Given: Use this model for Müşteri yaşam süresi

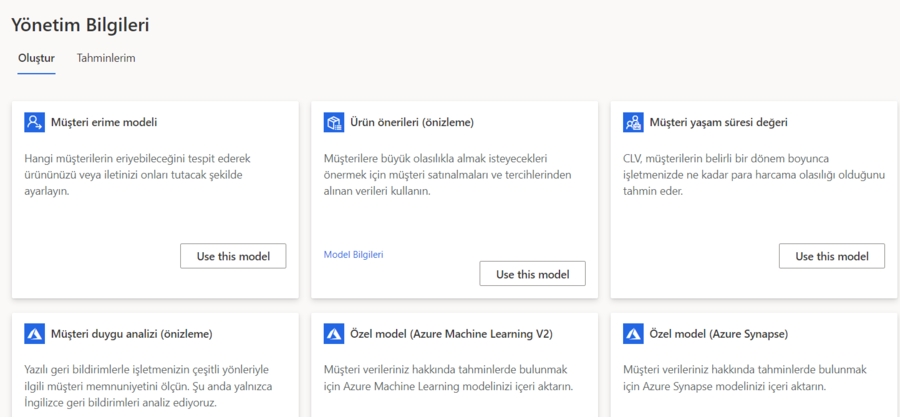Looking at the screenshot, I should click(x=832, y=256).
